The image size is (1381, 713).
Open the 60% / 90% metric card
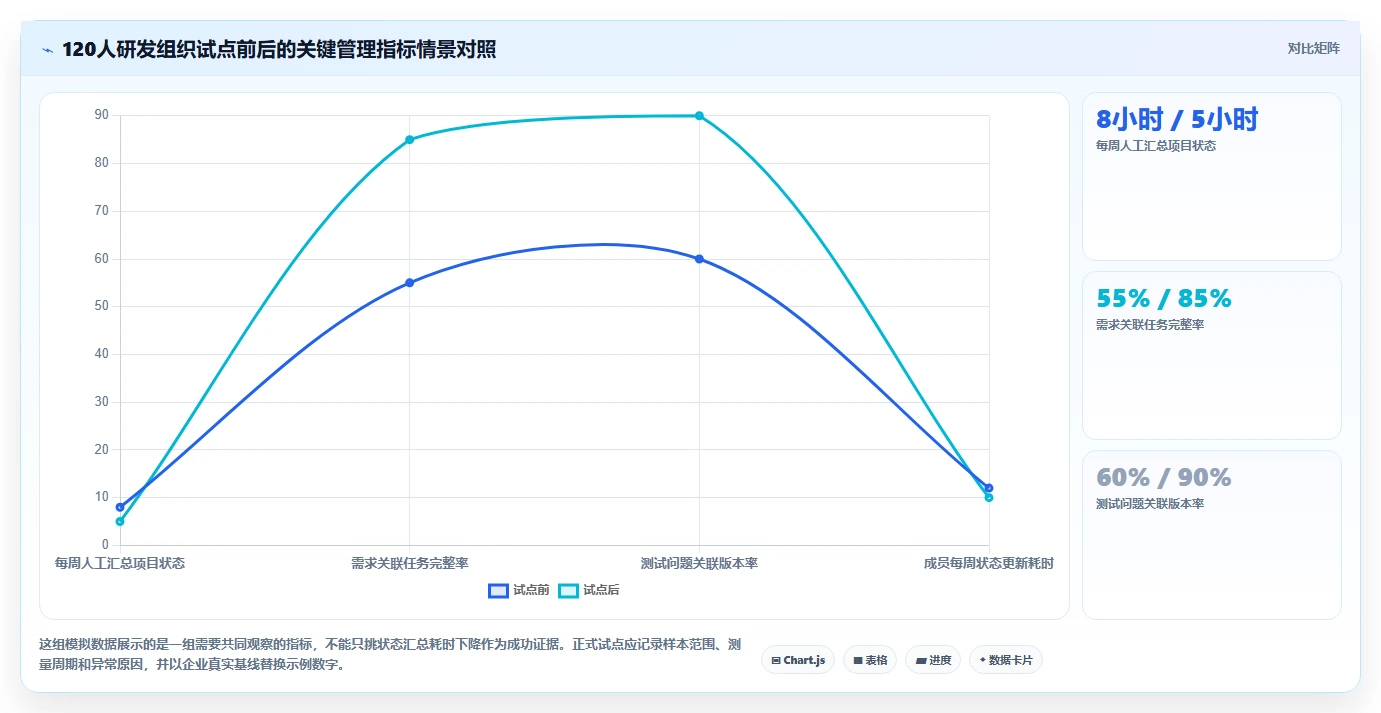pos(1211,535)
